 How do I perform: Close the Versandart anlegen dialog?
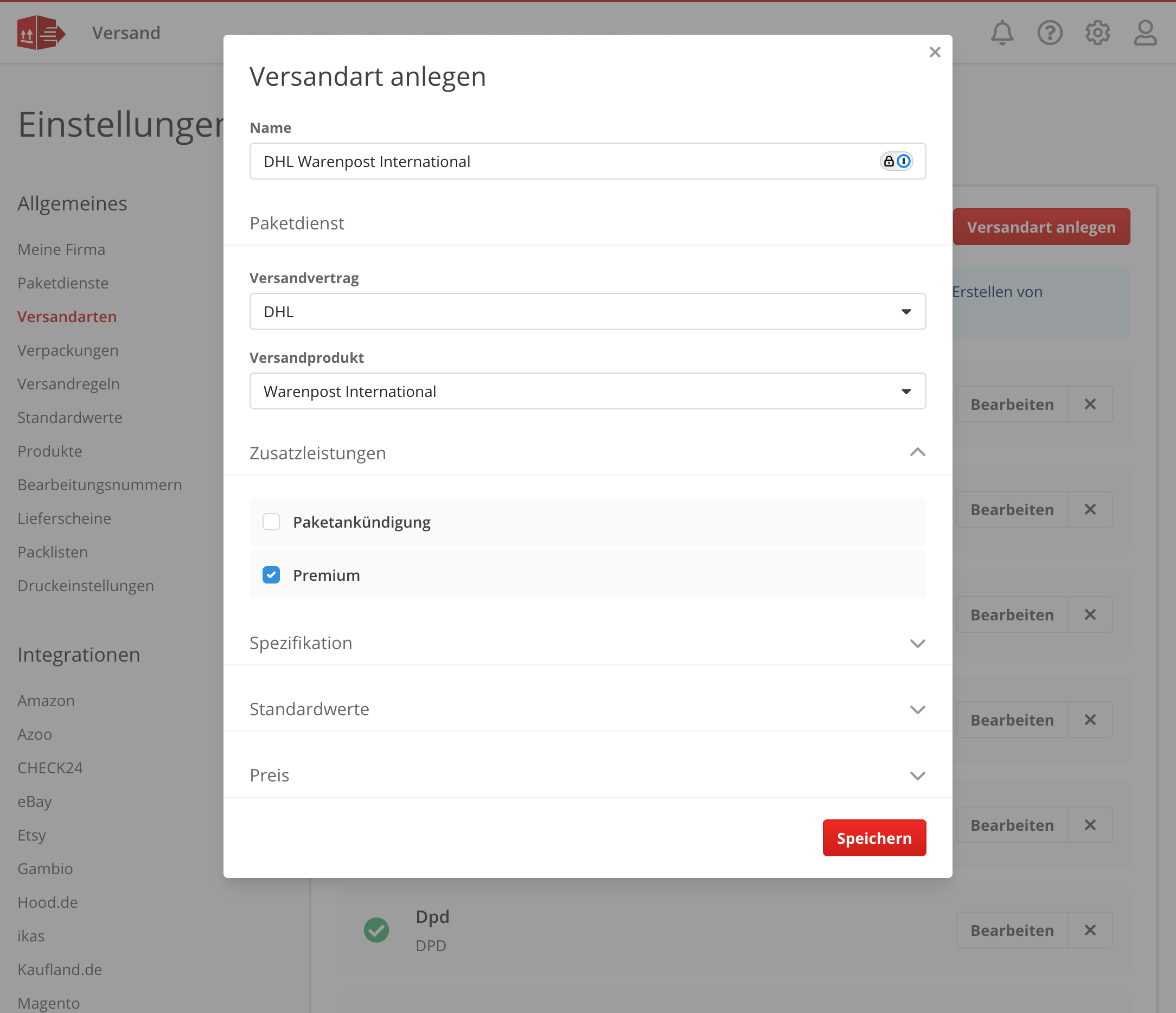935,52
